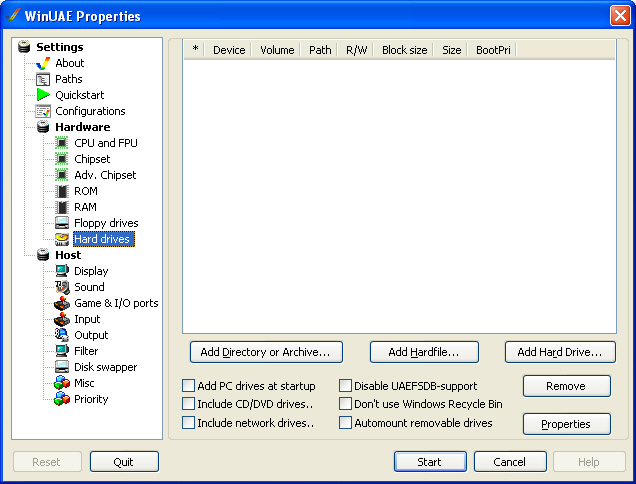Click the Paths icon in tree

pyautogui.click(x=43, y=79)
